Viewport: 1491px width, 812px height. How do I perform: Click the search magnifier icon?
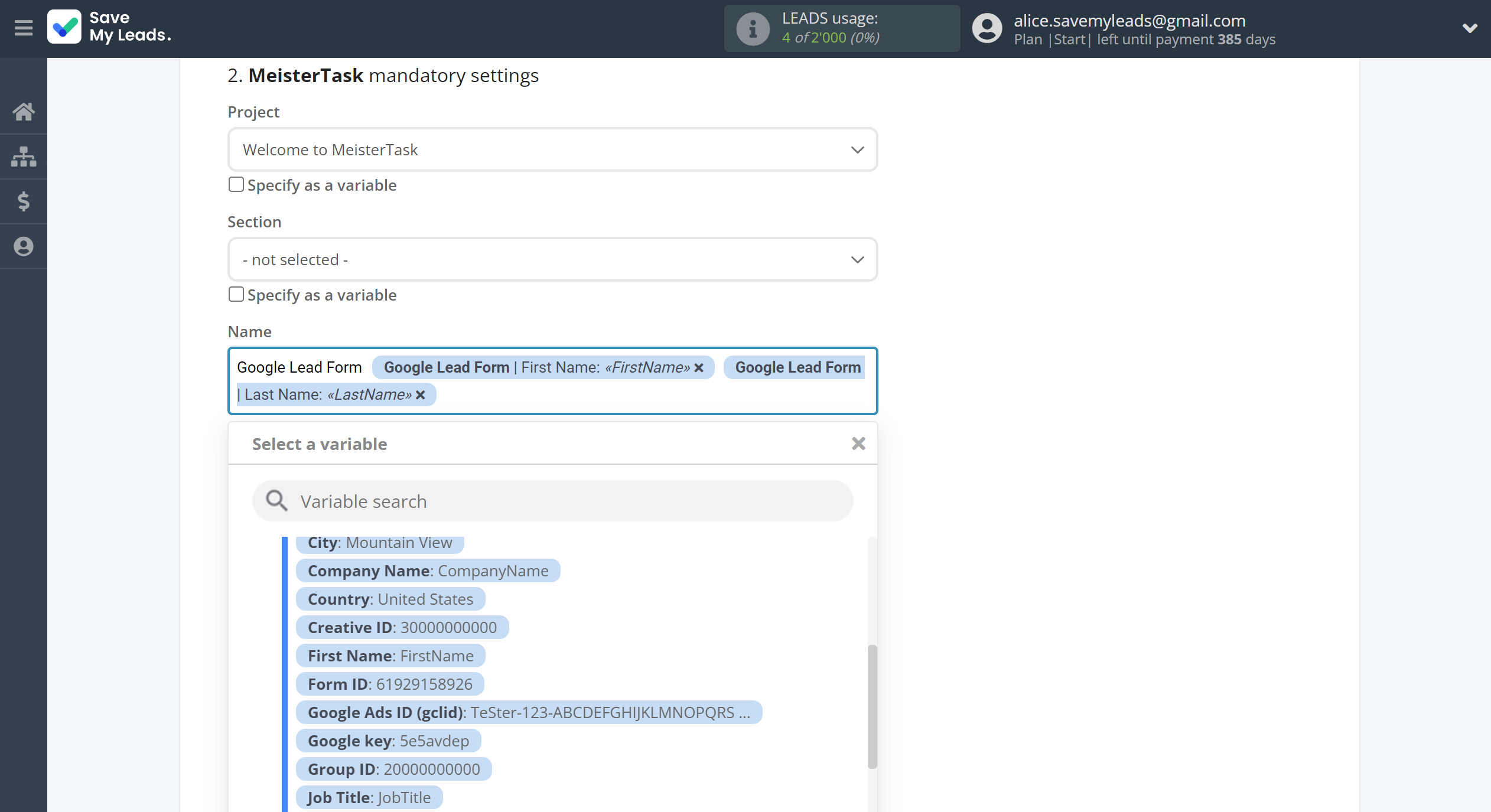(x=276, y=501)
